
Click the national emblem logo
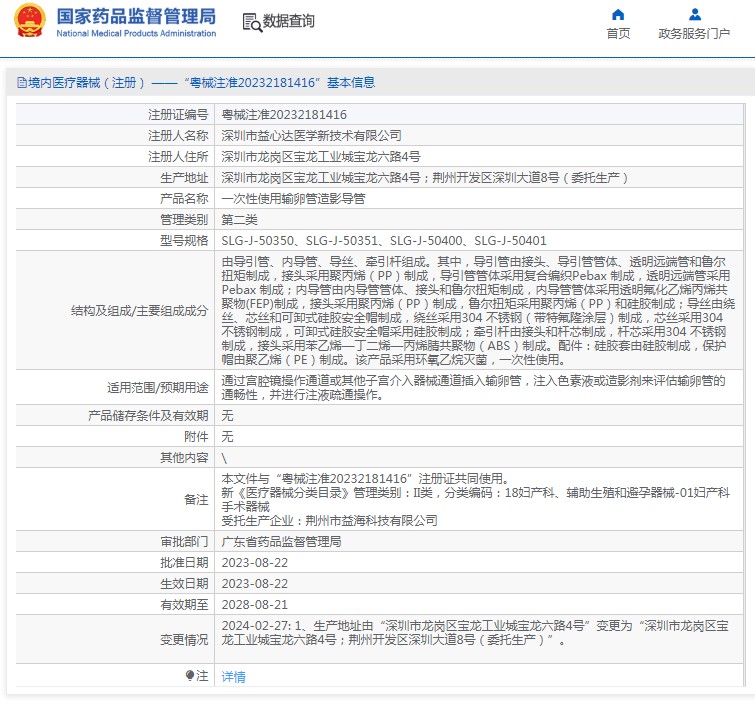(29, 21)
